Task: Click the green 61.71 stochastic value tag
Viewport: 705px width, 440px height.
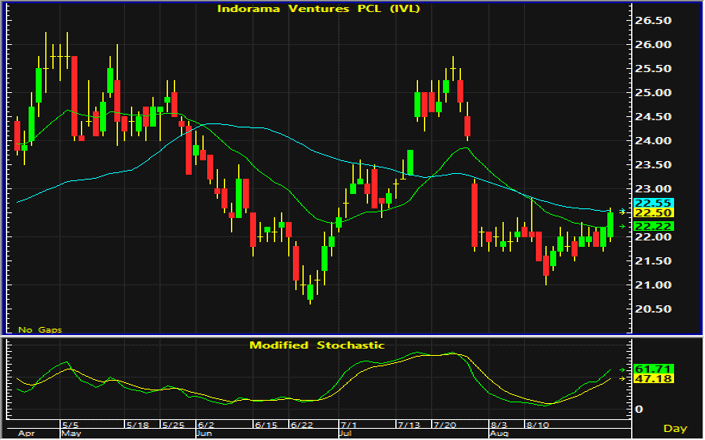Action: coord(653,369)
